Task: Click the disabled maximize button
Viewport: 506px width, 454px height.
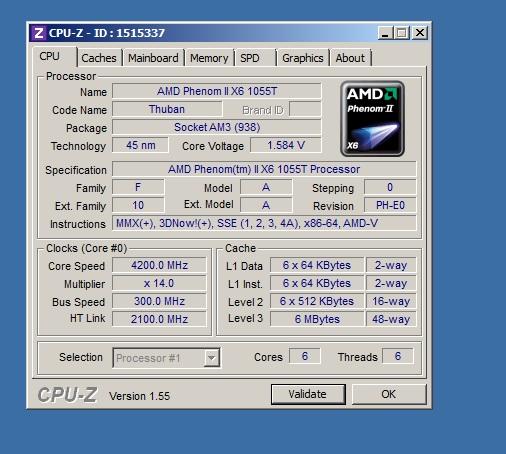Action: [402, 33]
